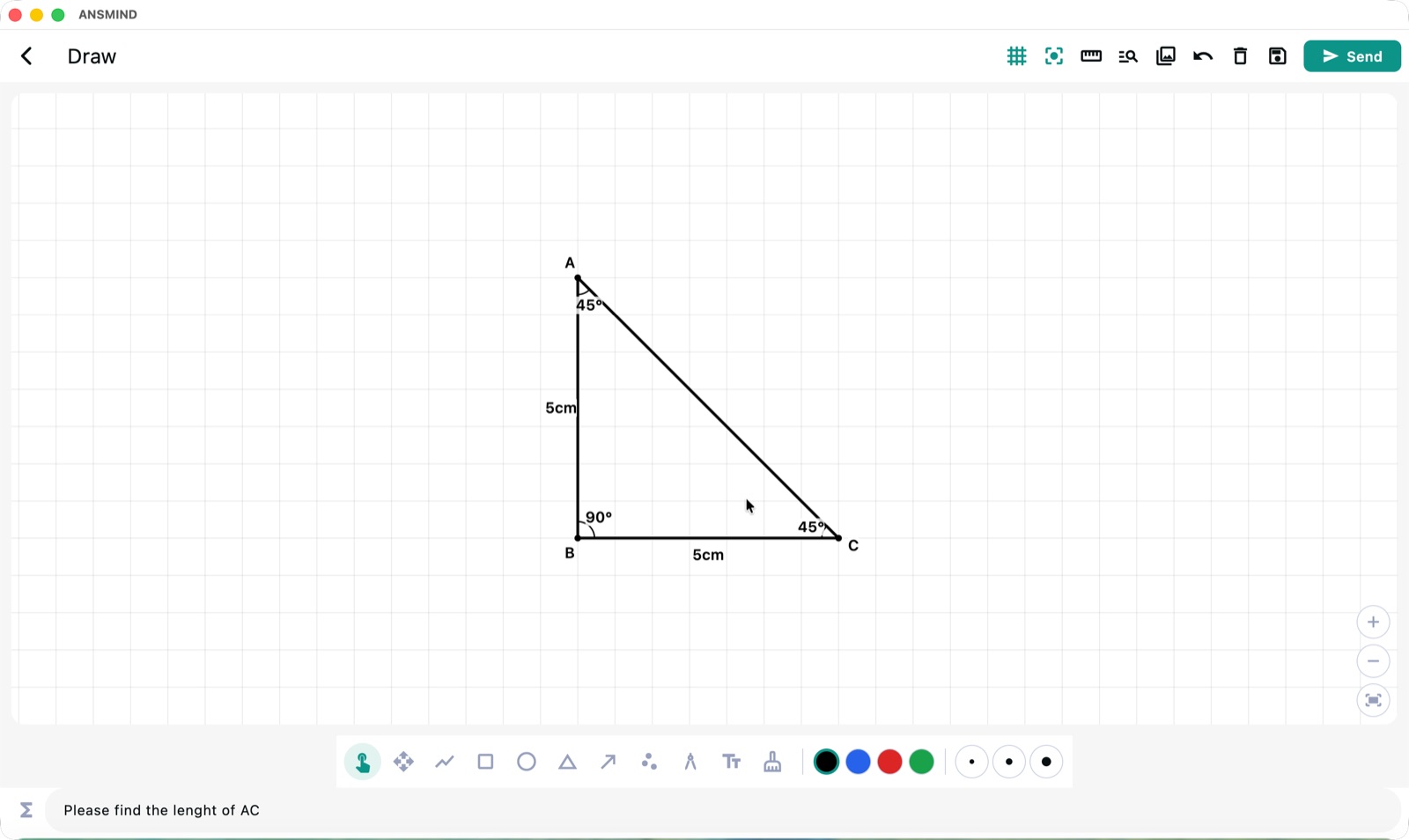Zoom in with the plus button
This screenshot has width=1409, height=840.
click(1373, 623)
